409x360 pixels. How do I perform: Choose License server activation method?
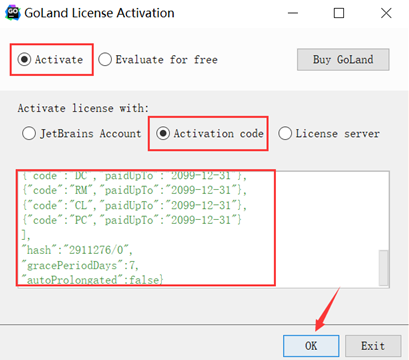point(329,134)
